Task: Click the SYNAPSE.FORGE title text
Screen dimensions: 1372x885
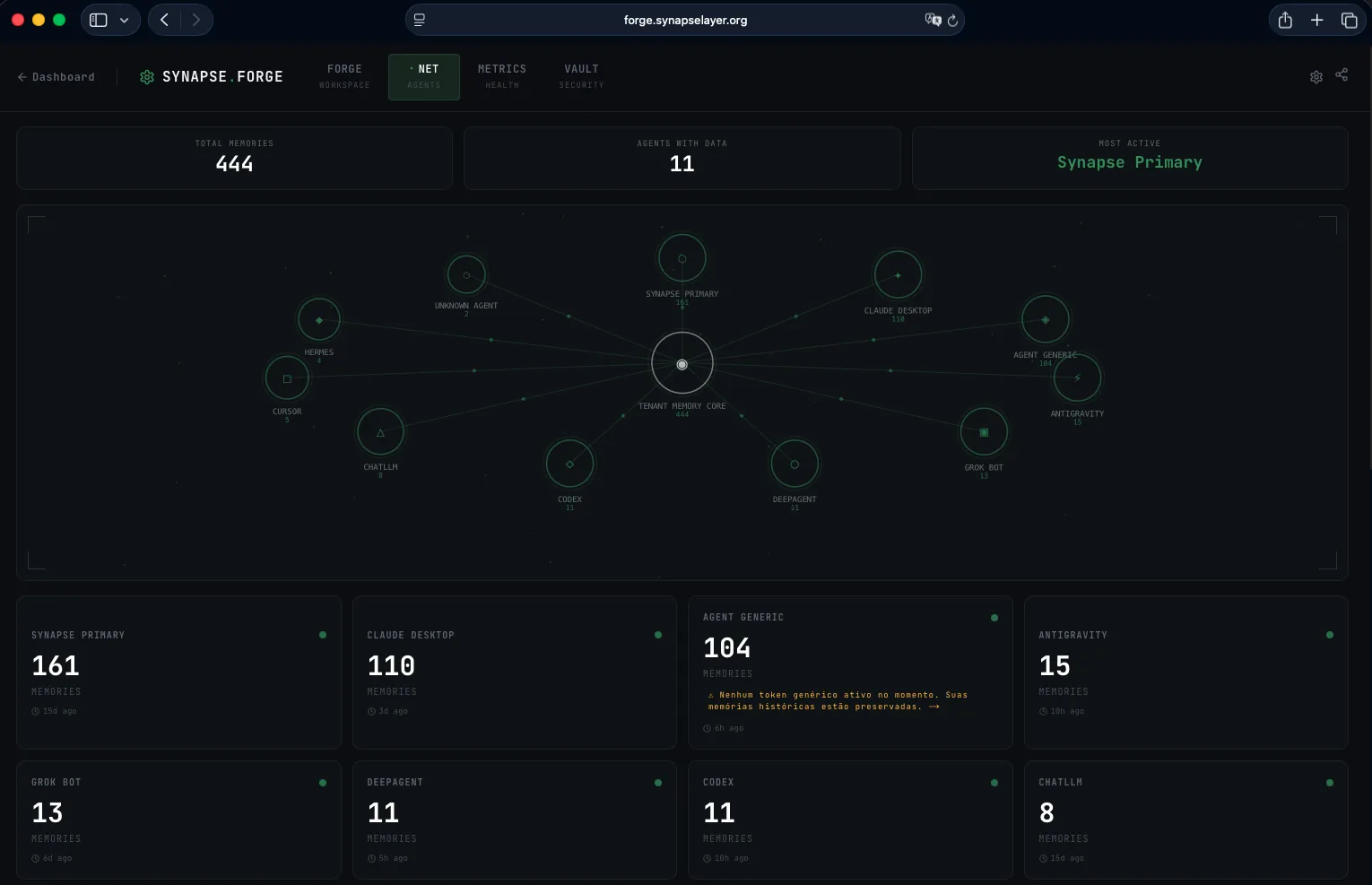Action: (x=222, y=77)
